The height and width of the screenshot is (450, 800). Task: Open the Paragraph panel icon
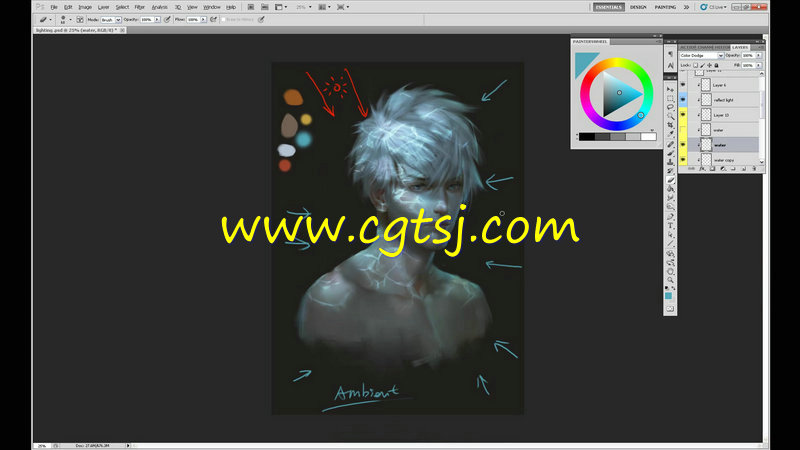pos(670,54)
